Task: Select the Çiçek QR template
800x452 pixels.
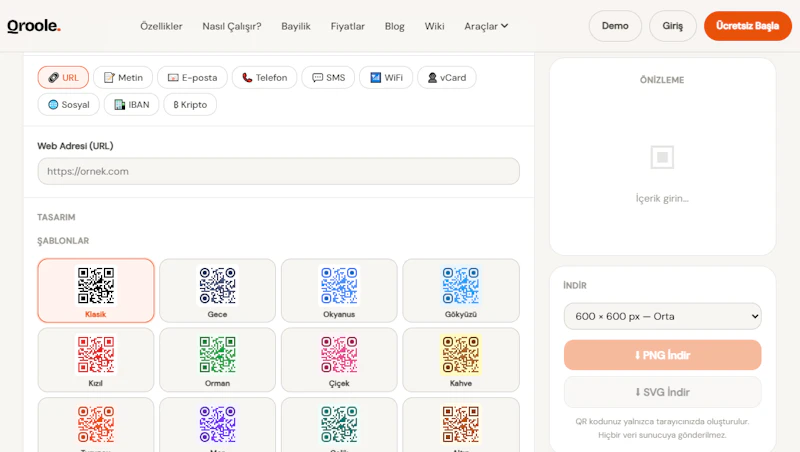Action: (x=339, y=360)
